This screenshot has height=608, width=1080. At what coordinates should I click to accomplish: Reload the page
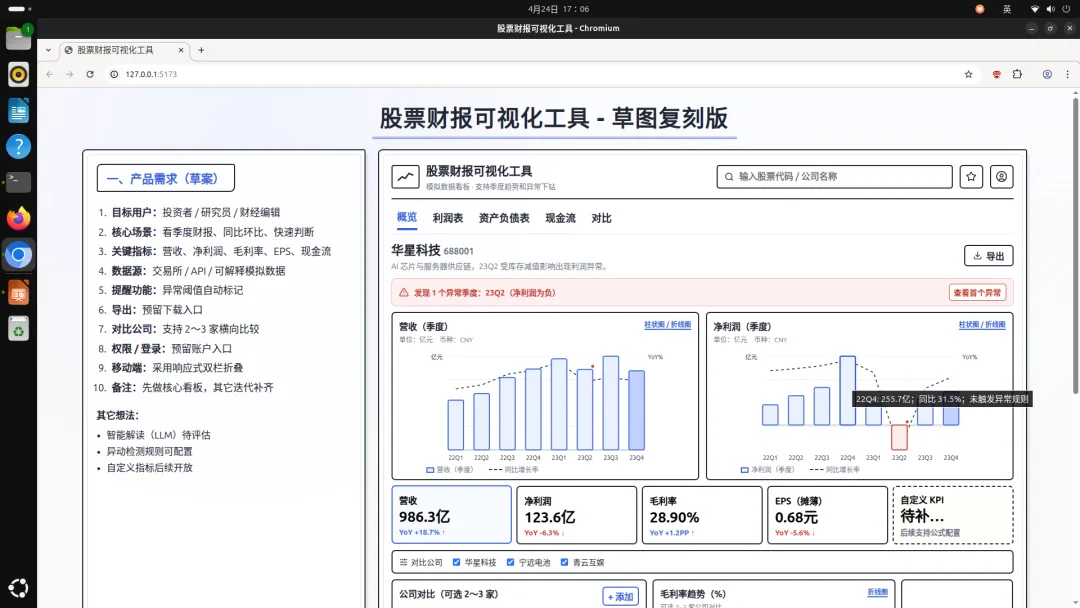pos(90,74)
